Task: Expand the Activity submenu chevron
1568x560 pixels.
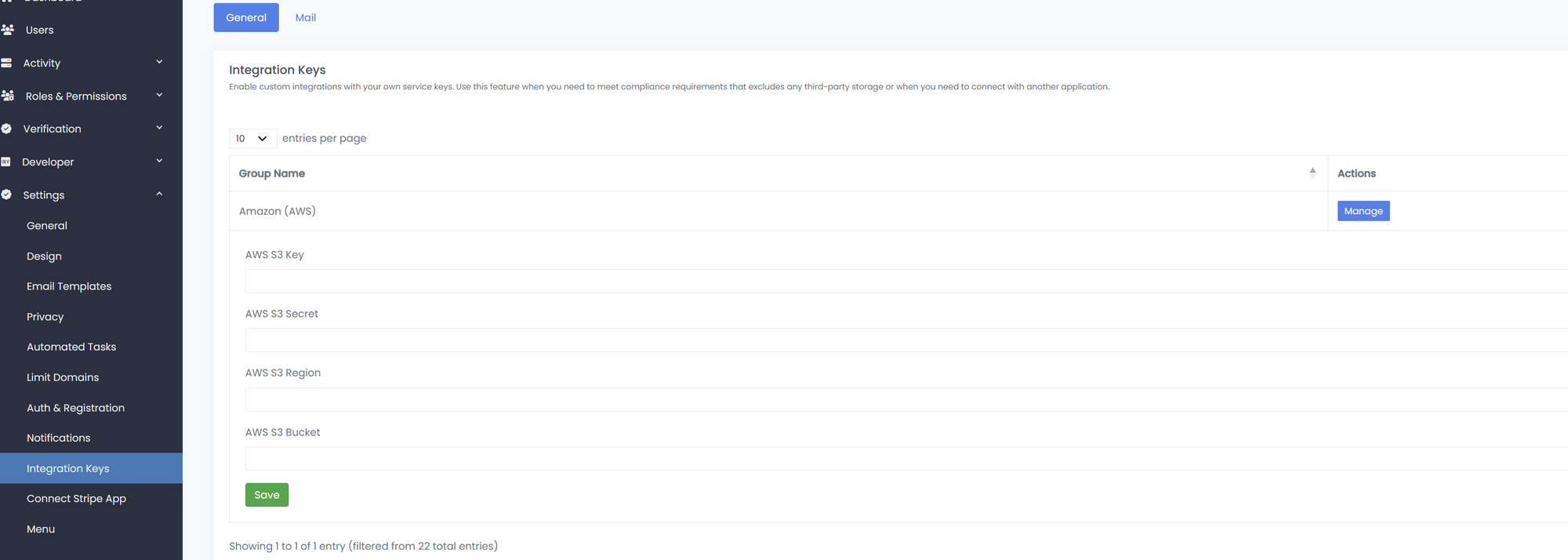Action: pos(159,62)
